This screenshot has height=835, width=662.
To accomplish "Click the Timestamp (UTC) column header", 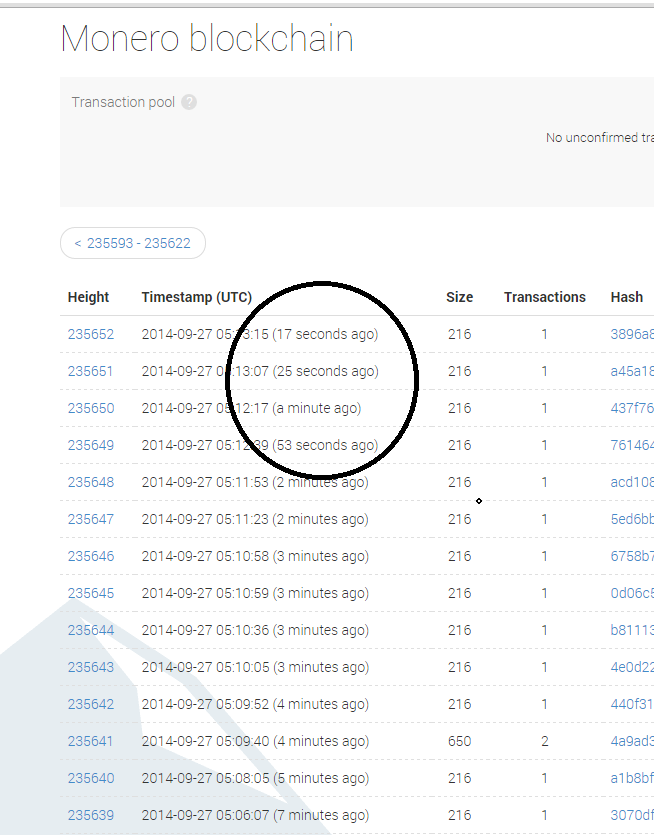I will [197, 297].
